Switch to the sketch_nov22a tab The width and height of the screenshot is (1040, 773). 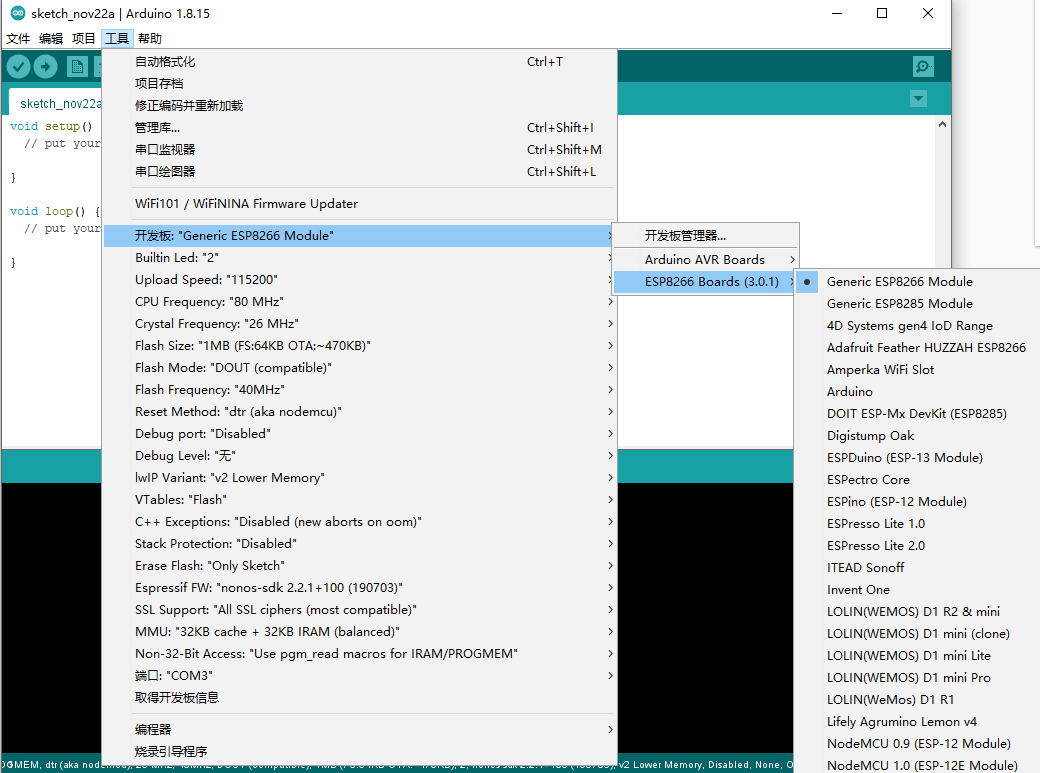pyautogui.click(x=58, y=104)
